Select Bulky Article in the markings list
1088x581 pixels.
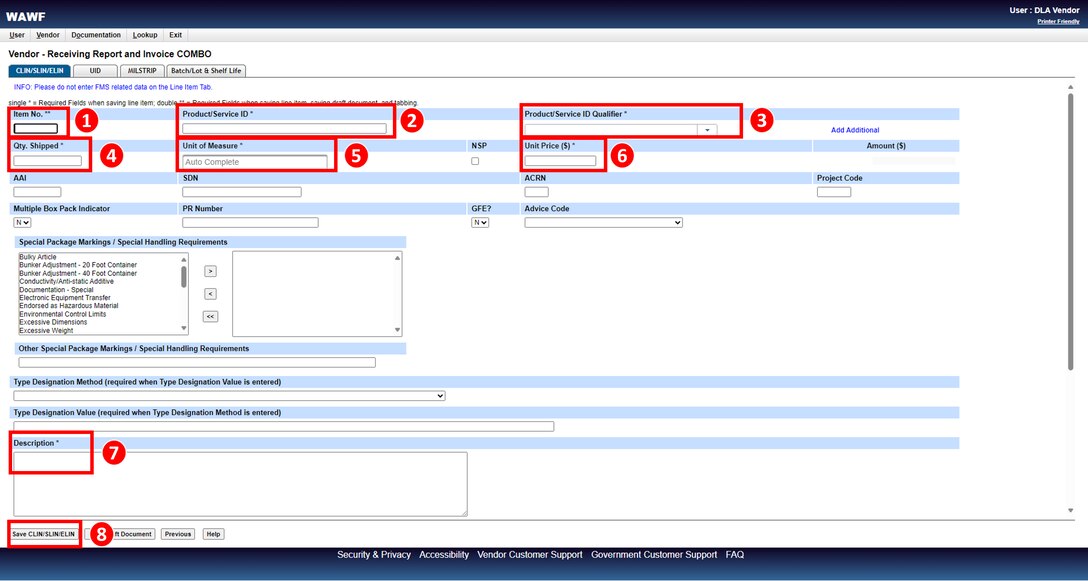pos(38,258)
